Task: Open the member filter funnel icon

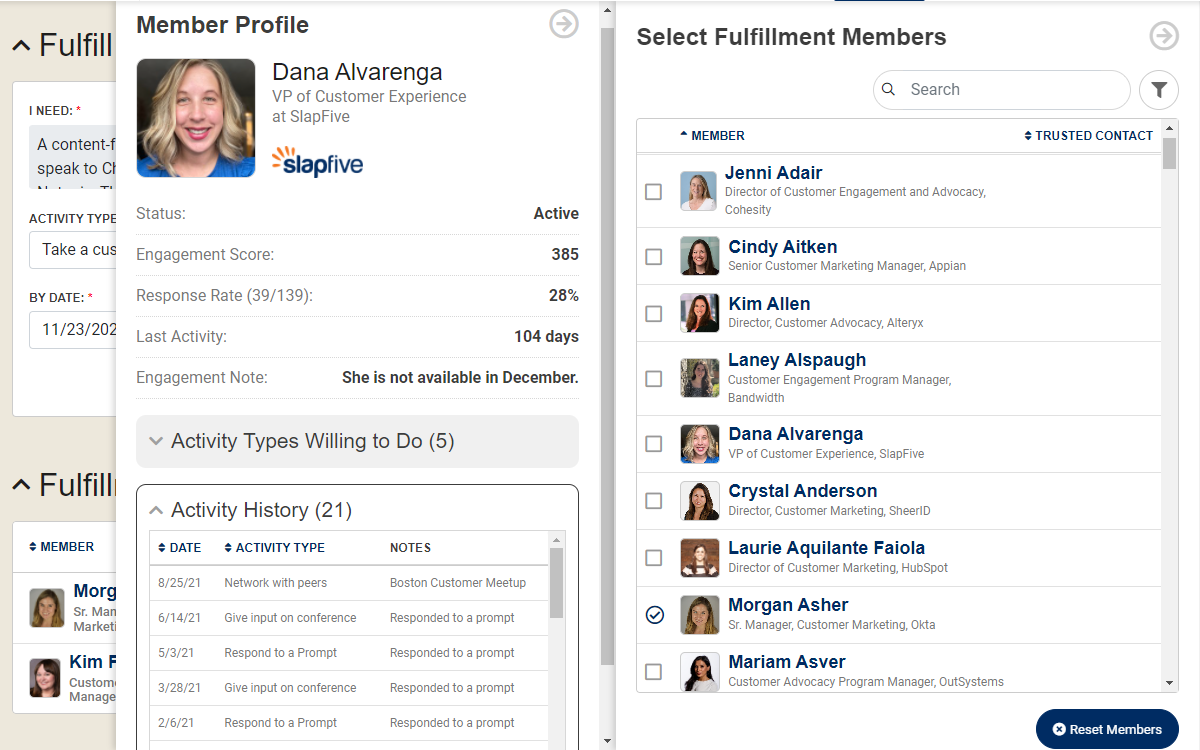Action: click(1159, 90)
